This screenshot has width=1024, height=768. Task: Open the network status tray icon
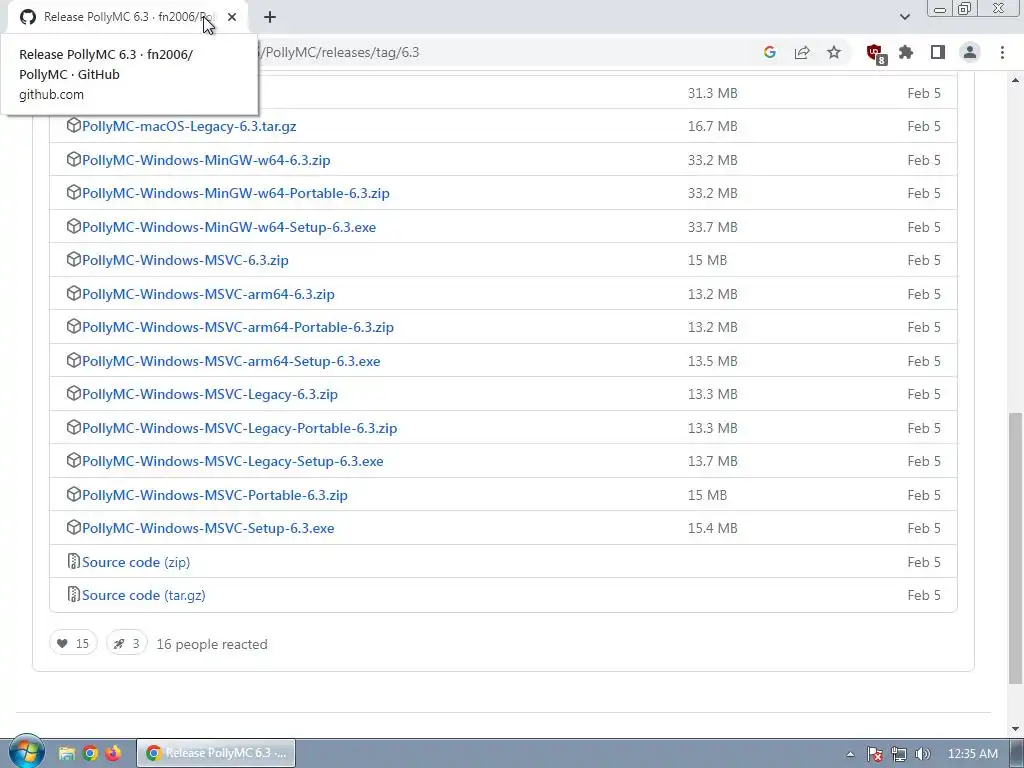click(899, 754)
